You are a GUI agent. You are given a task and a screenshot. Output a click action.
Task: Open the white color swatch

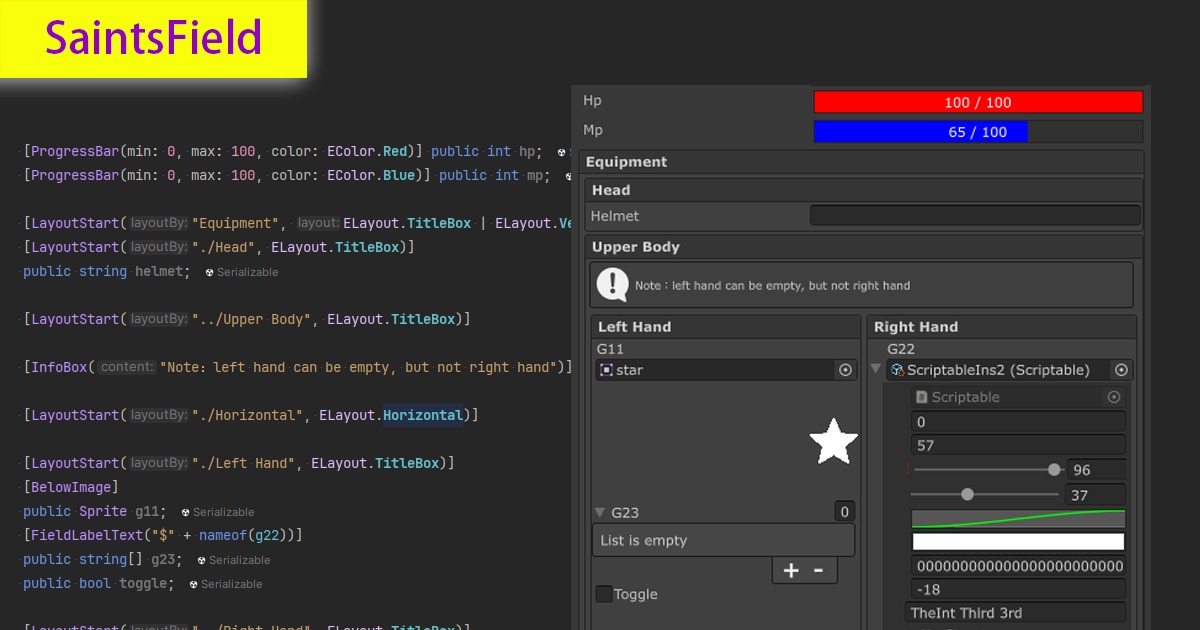pyautogui.click(x=1018, y=542)
